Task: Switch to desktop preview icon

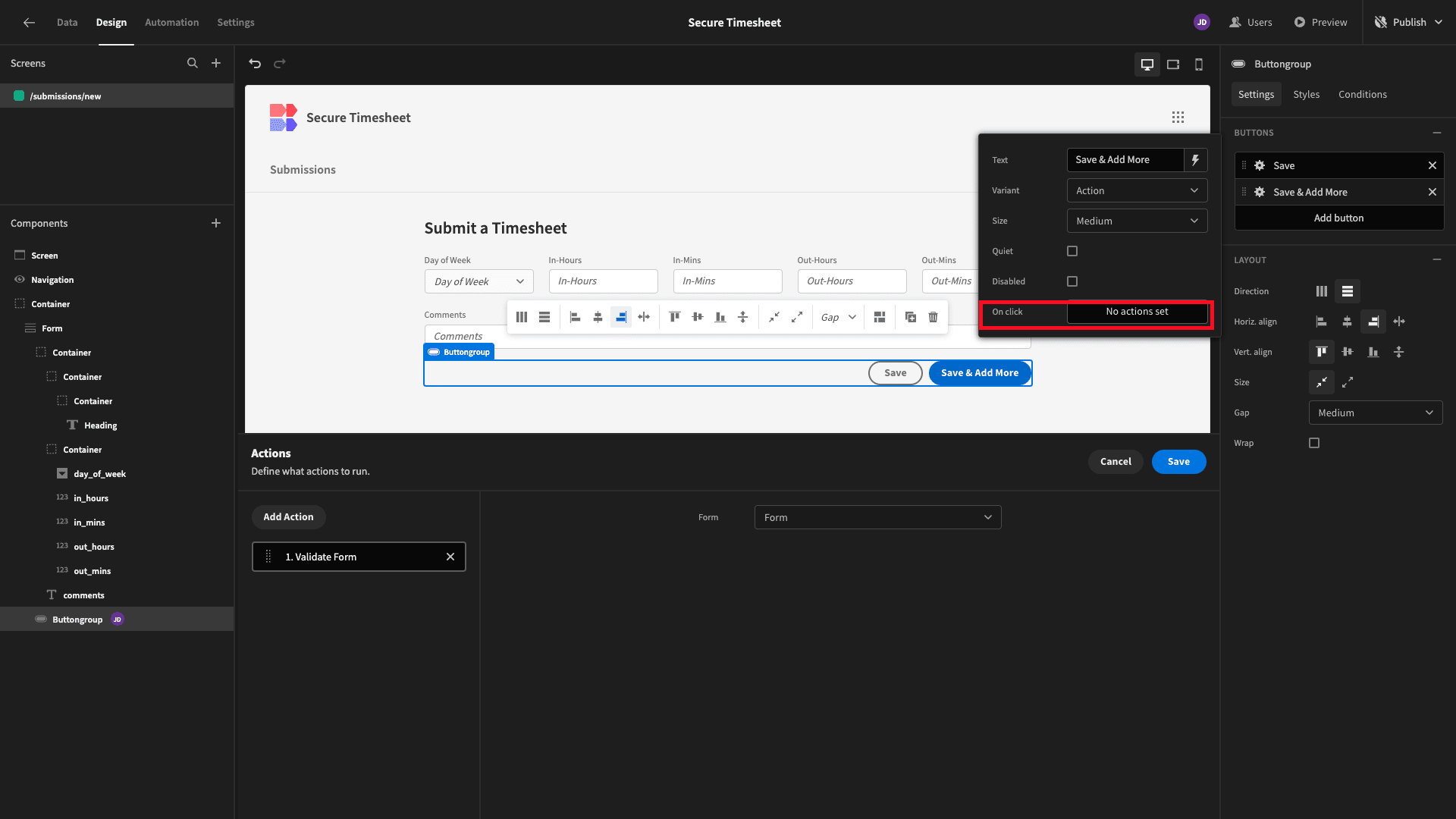Action: tap(1147, 64)
